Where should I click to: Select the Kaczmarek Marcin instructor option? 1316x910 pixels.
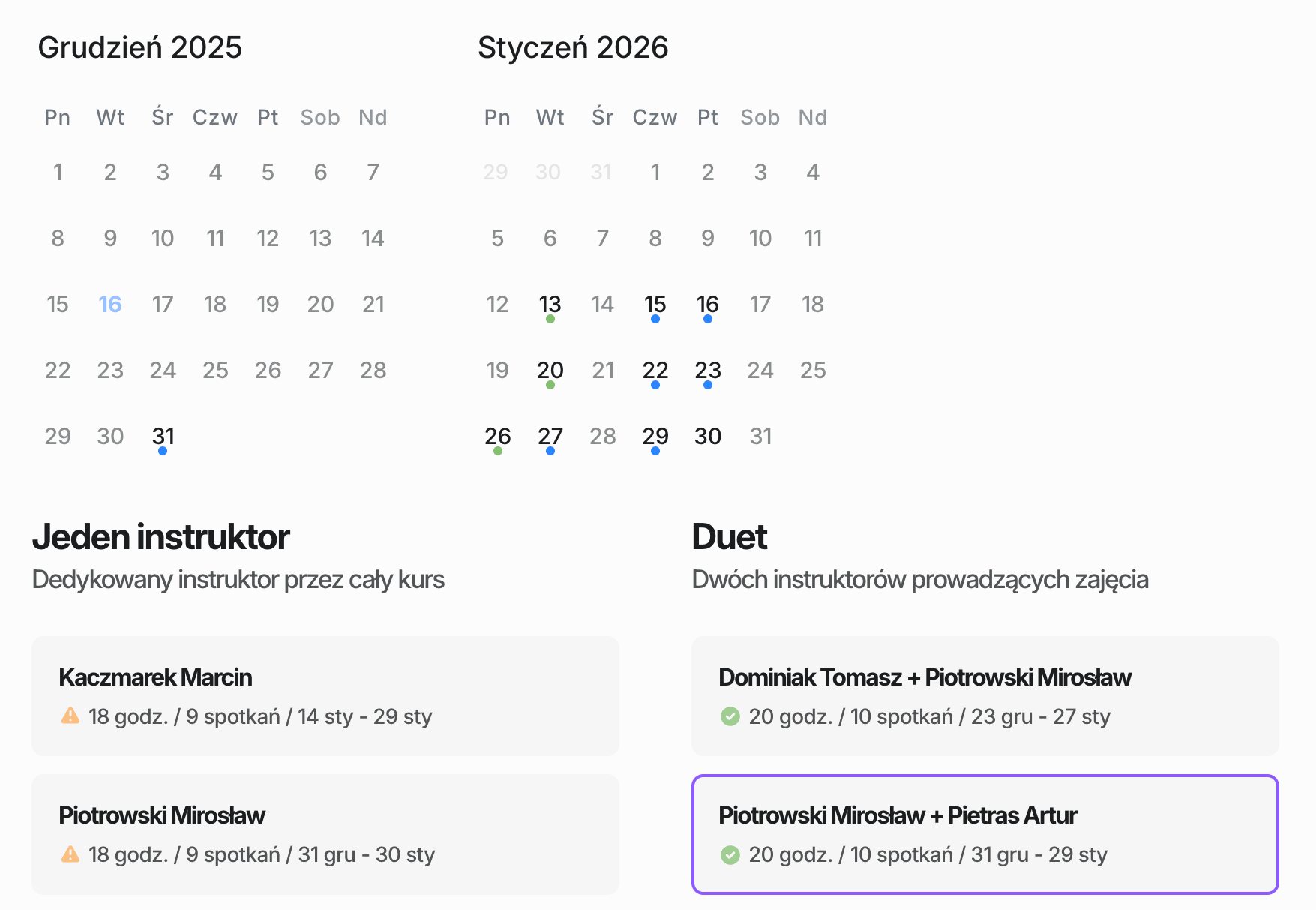[x=325, y=695]
